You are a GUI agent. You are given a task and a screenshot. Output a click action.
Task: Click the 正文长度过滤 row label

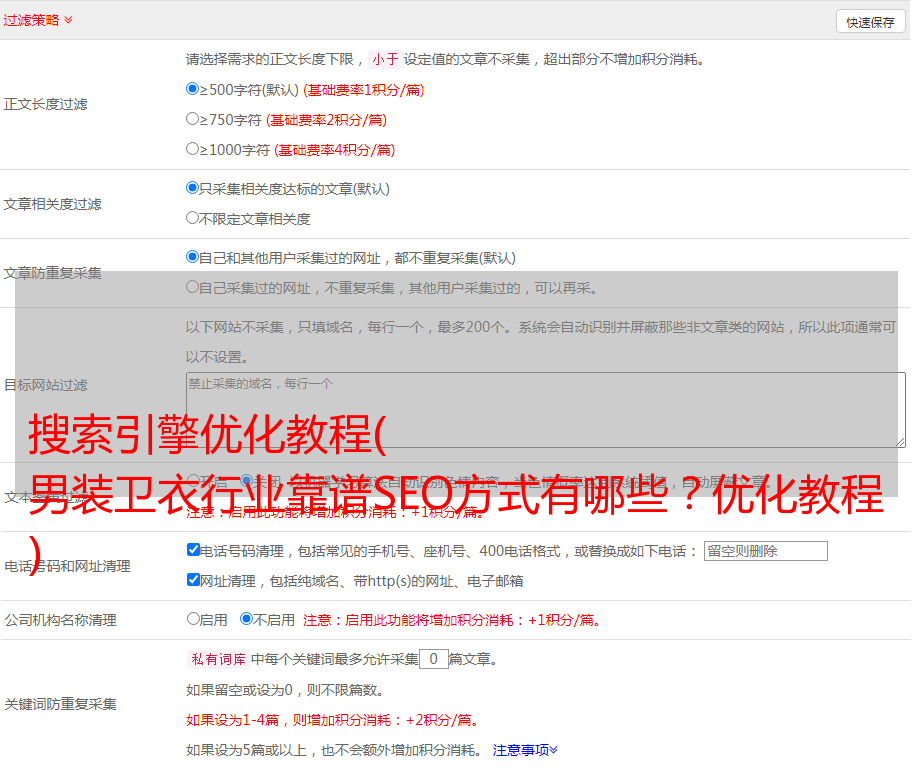click(45, 104)
